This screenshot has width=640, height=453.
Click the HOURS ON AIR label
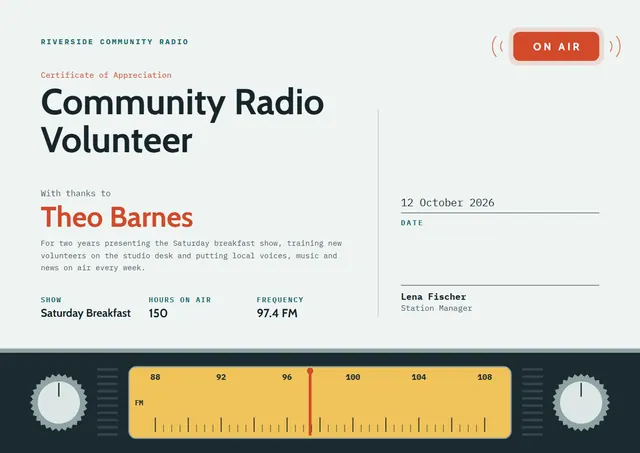[180, 300]
